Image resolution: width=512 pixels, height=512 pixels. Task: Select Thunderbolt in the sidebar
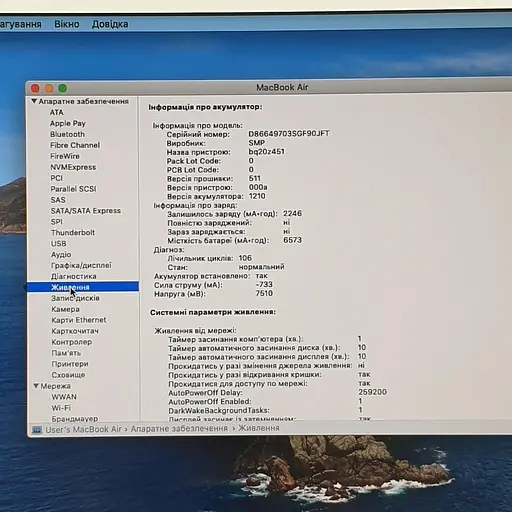pyautogui.click(x=73, y=232)
